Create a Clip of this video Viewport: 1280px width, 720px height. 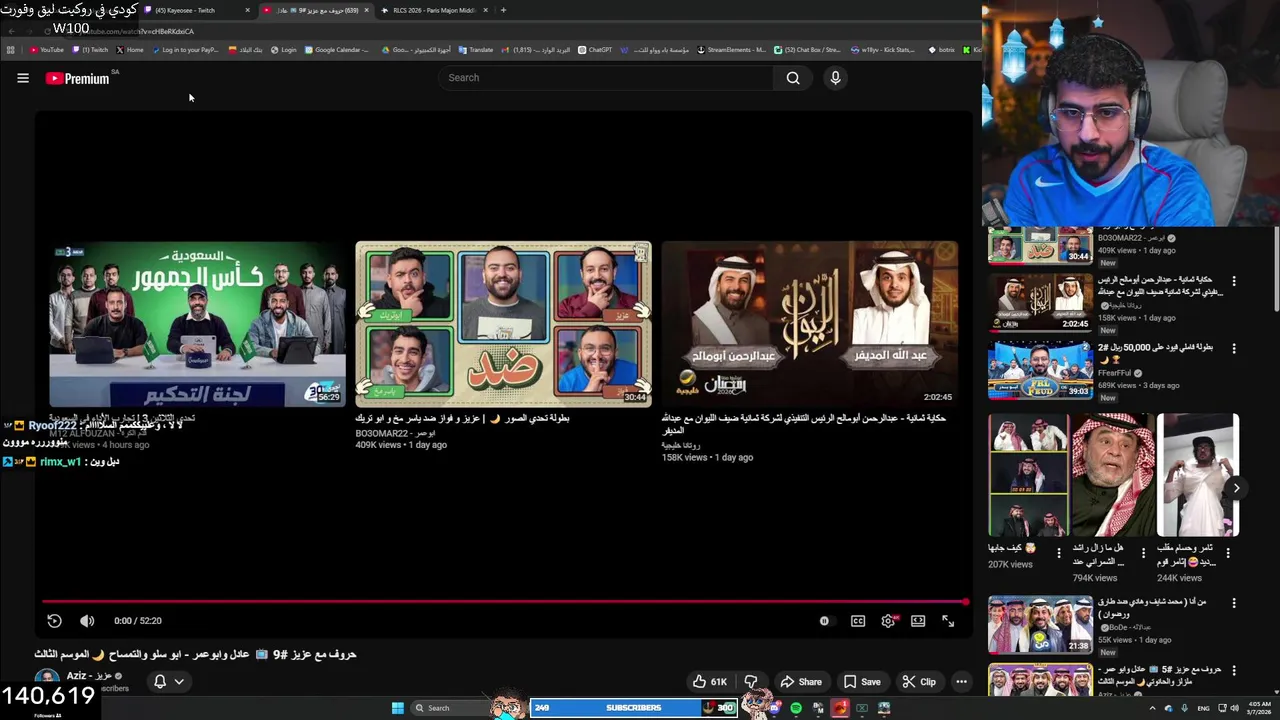click(x=919, y=682)
